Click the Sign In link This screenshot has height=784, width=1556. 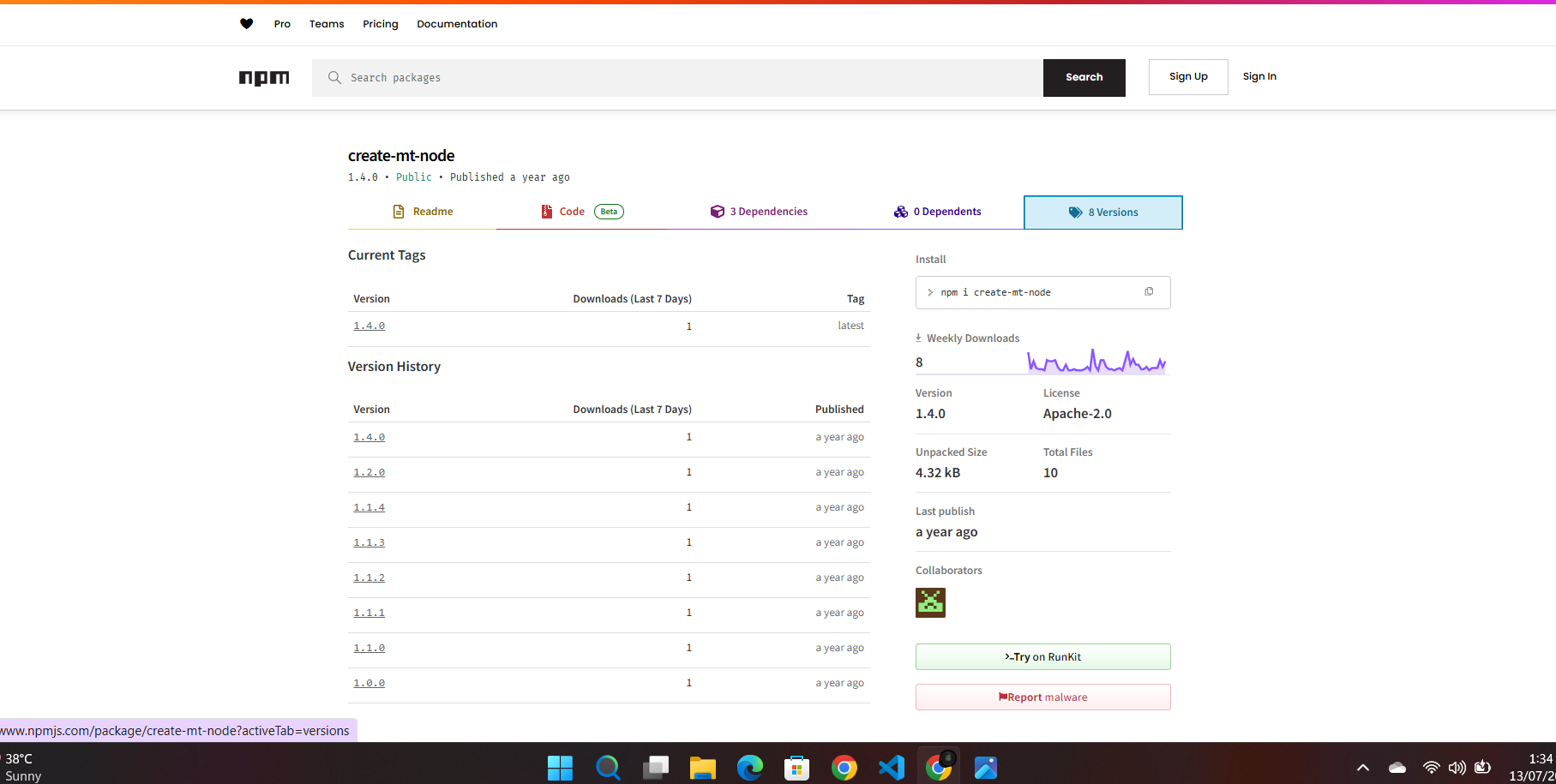(1259, 77)
